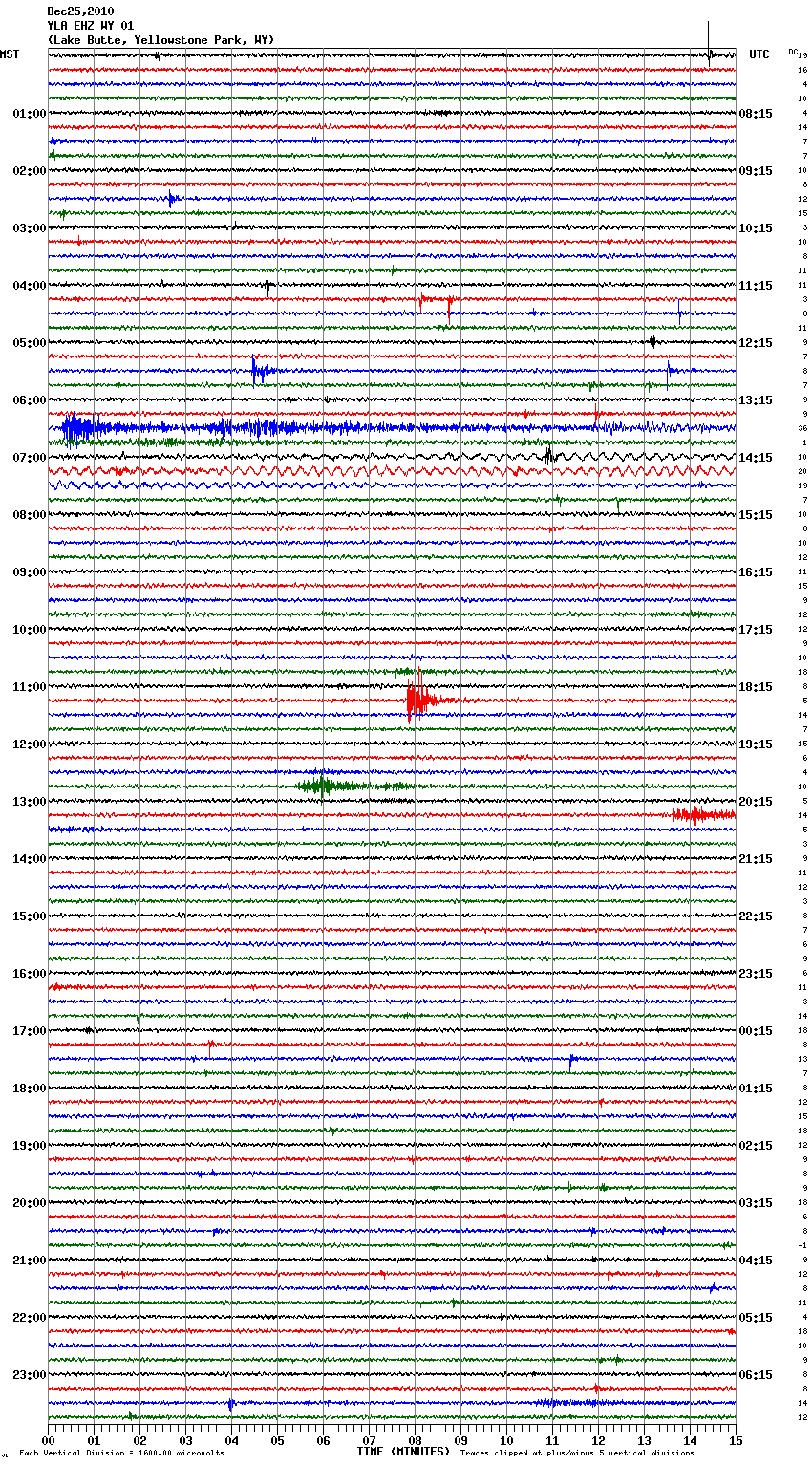Click the 10:15 UTC time label
This screenshot has width=812, height=1466.
[x=756, y=228]
